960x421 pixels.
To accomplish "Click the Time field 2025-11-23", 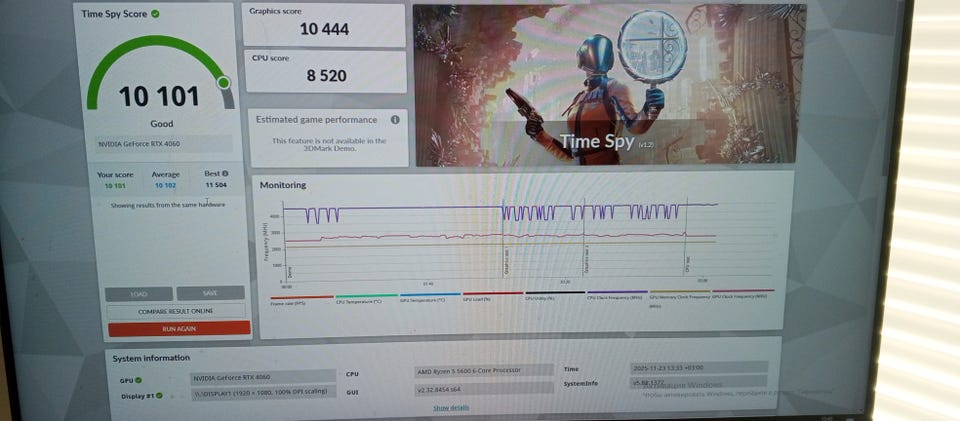I will pyautogui.click(x=699, y=367).
